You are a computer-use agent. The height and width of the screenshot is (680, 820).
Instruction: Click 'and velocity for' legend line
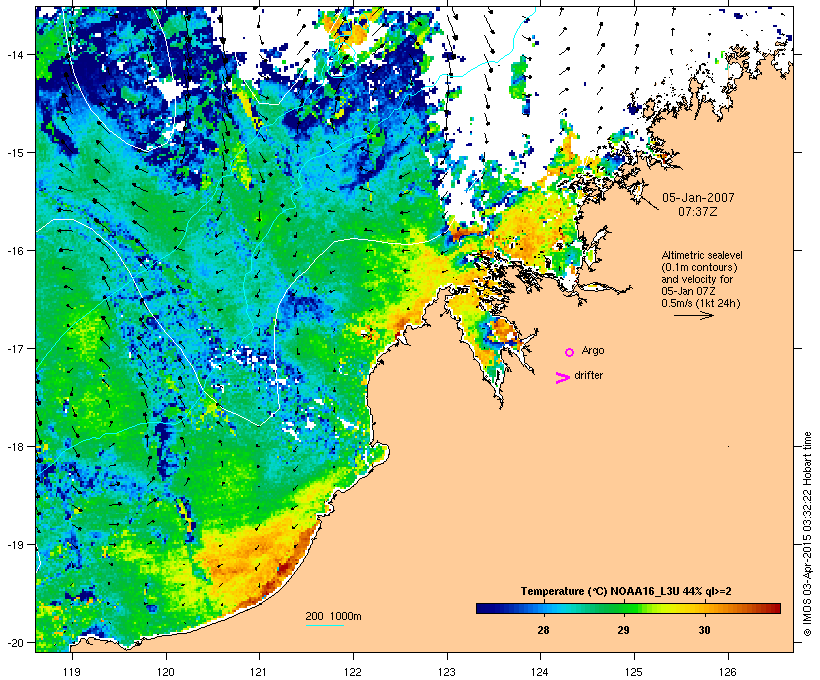(697, 279)
